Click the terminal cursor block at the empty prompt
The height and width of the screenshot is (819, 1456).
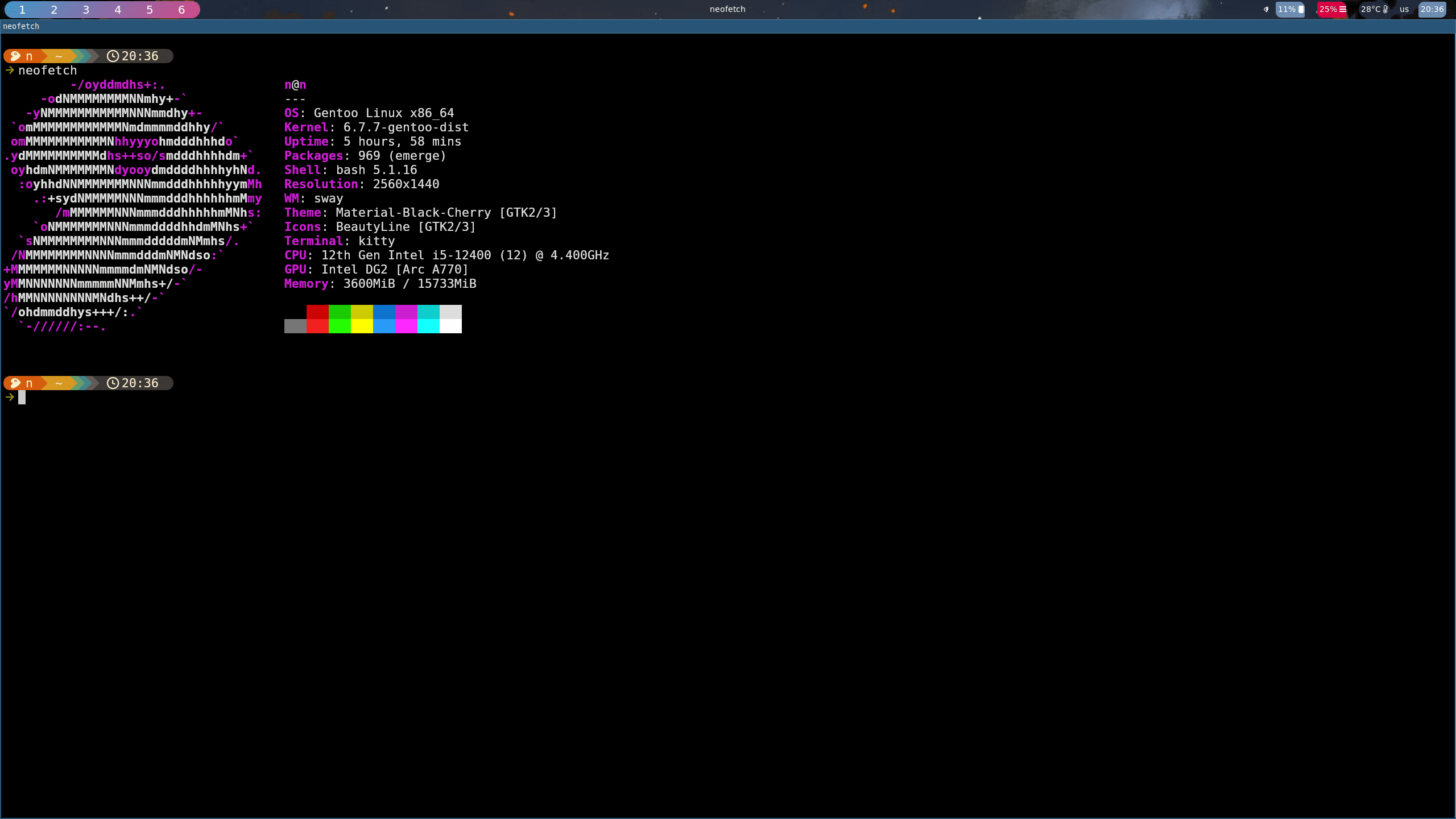(x=22, y=397)
